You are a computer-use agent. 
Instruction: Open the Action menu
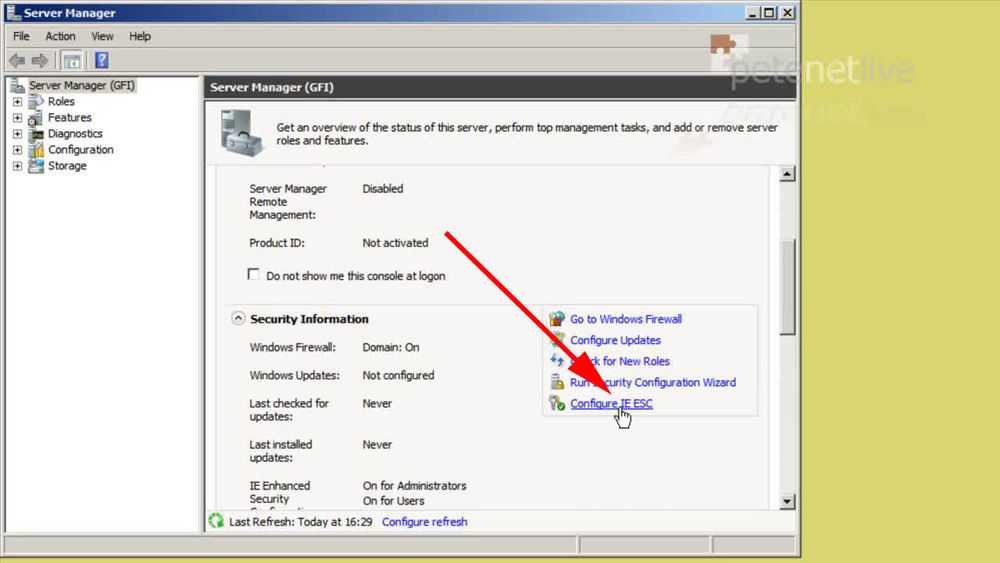coord(60,36)
